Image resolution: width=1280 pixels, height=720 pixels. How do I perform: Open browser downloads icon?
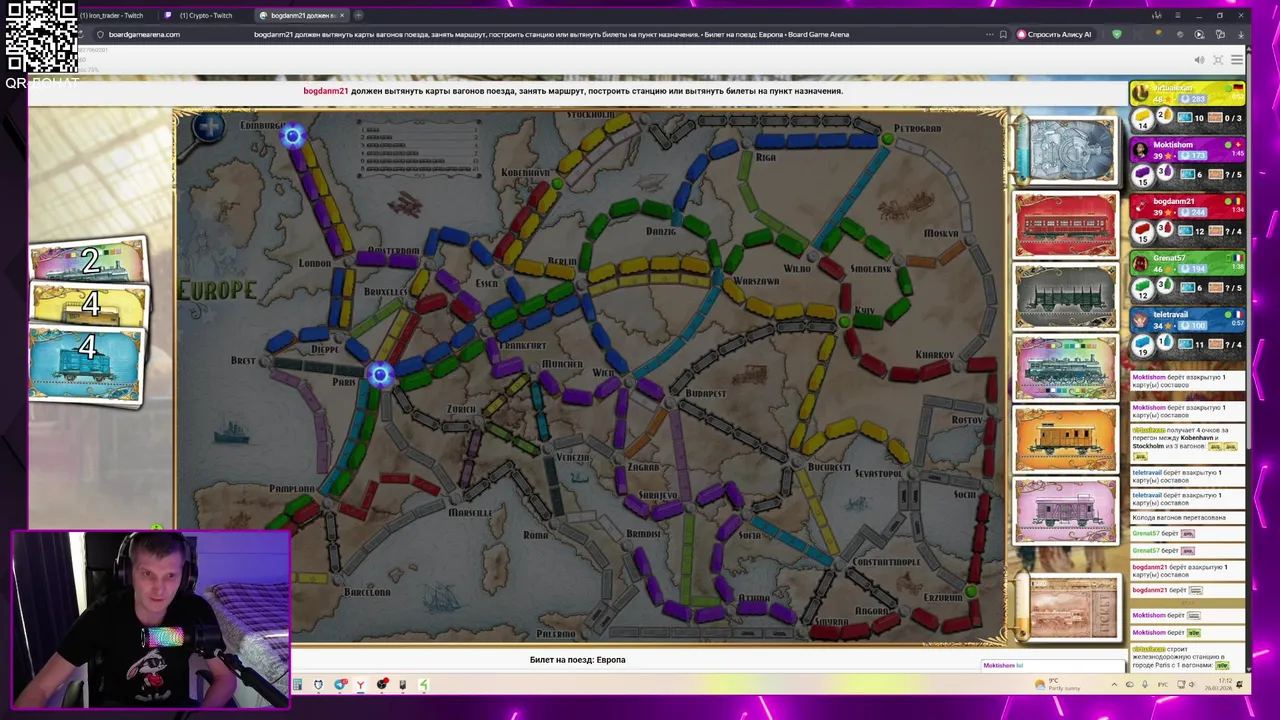tap(1240, 34)
